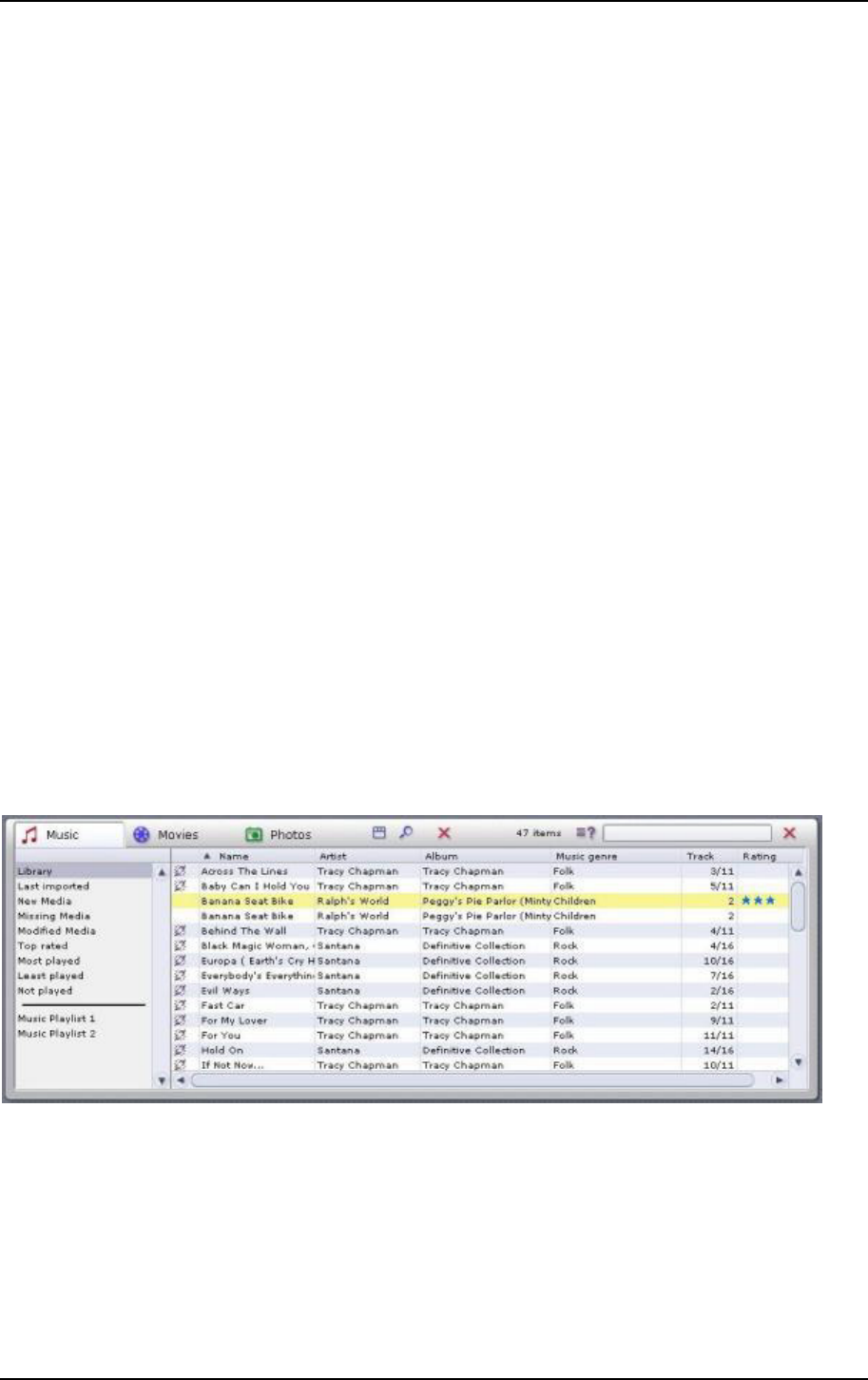The width and height of the screenshot is (868, 1380).
Task: Click inside the search text field
Action: (x=687, y=834)
